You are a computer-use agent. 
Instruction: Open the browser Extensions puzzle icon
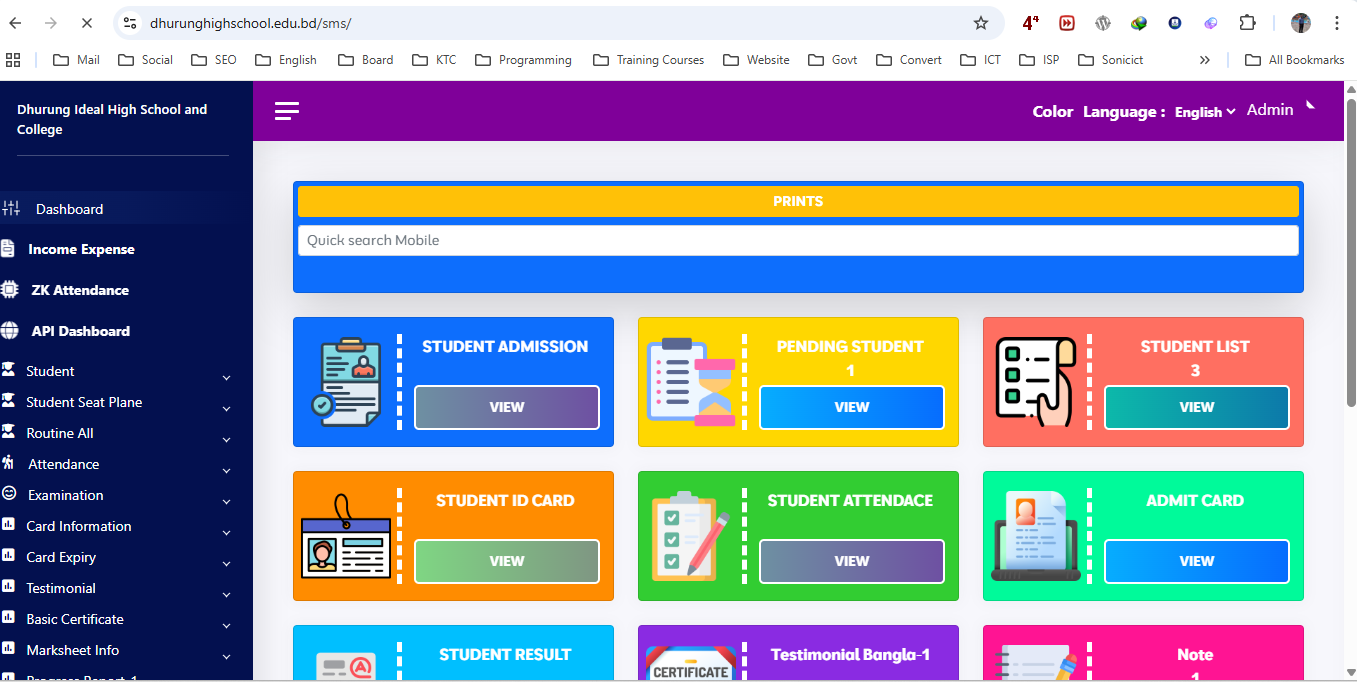pos(1247,23)
